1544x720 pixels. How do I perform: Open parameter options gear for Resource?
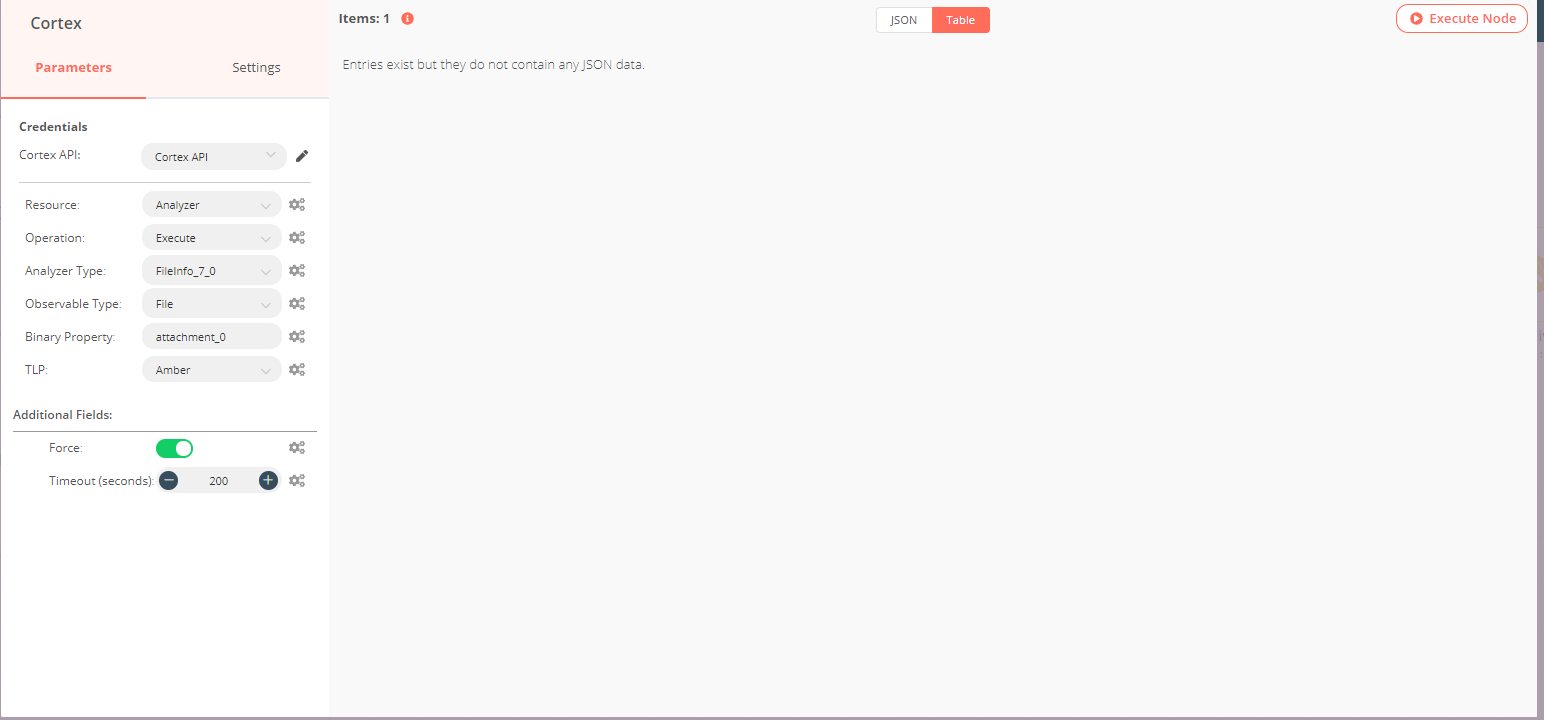(297, 205)
